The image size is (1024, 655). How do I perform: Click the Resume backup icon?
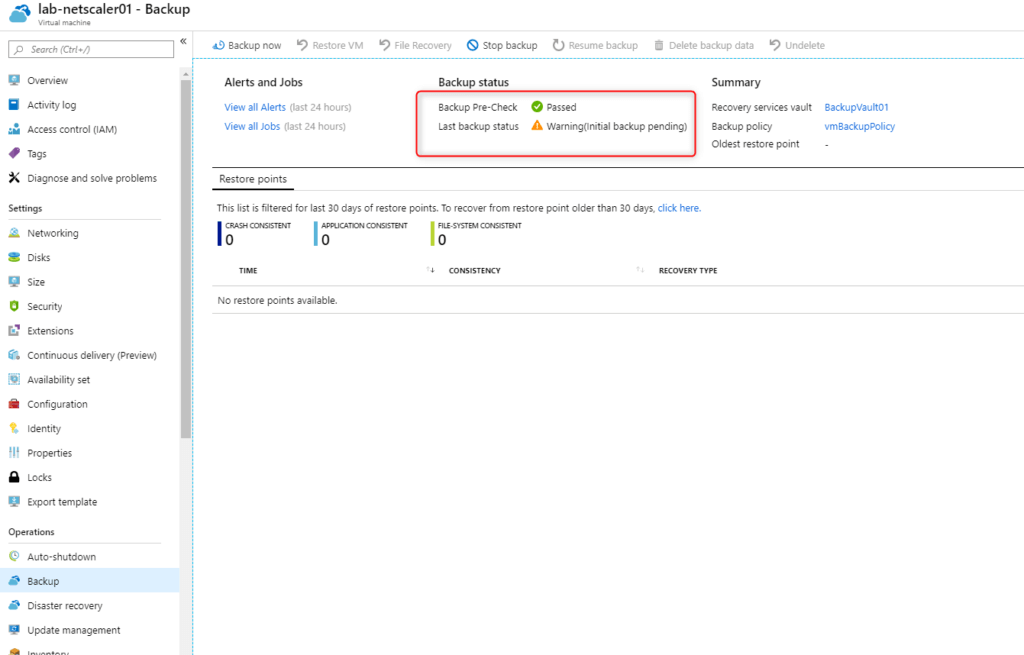click(558, 45)
